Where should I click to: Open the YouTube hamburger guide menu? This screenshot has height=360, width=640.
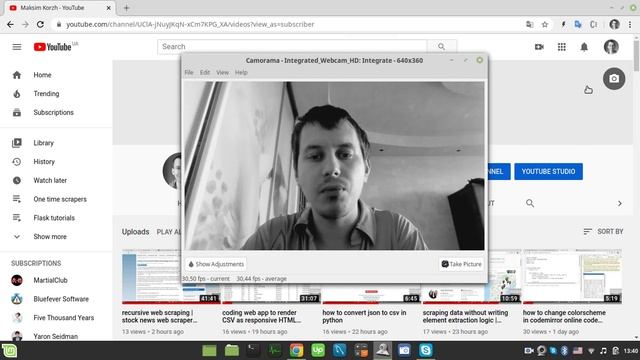pos(17,47)
